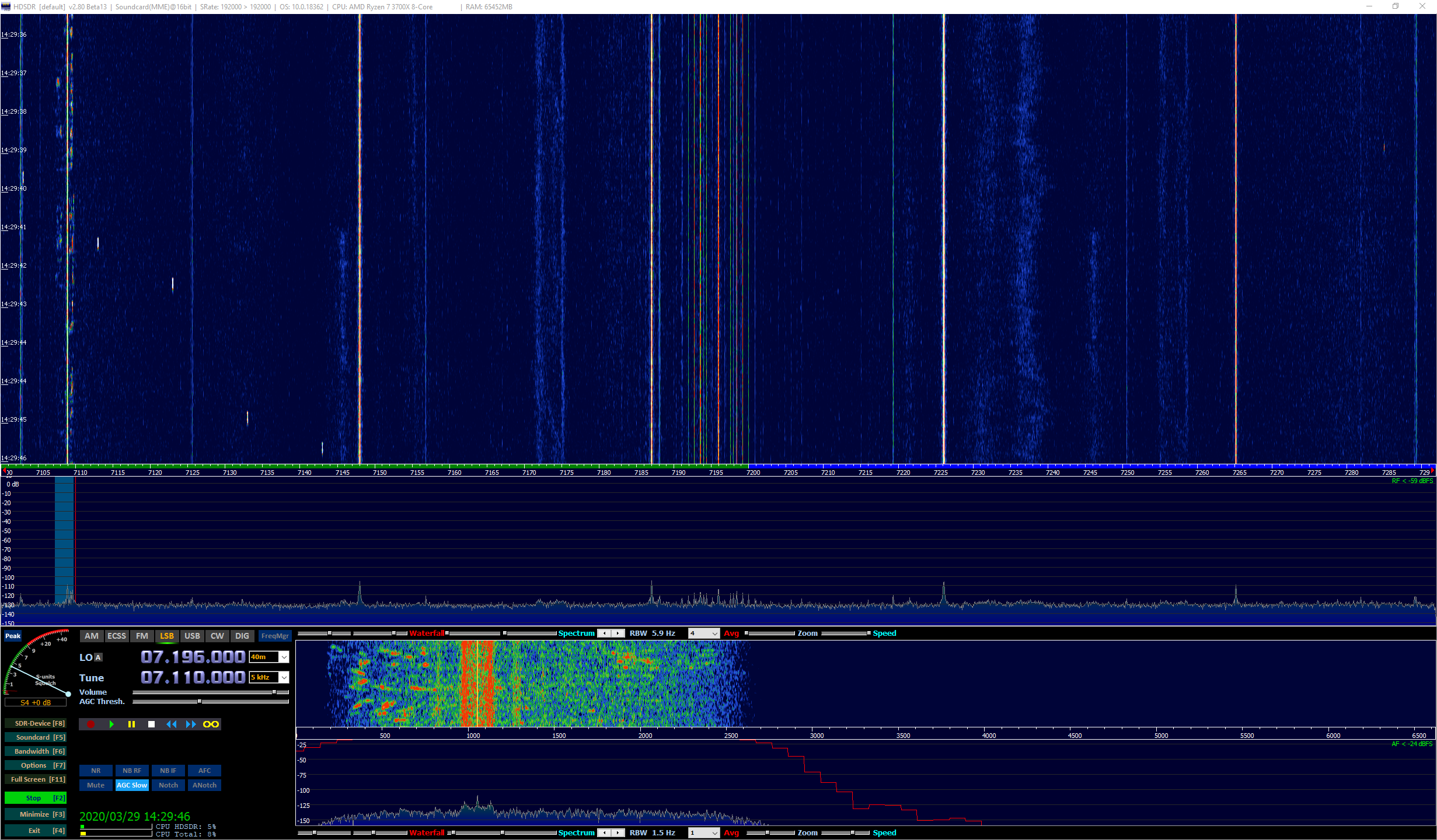1437x840 pixels.
Task: Click the Peak indicator on the S-meter
Action: coord(12,636)
